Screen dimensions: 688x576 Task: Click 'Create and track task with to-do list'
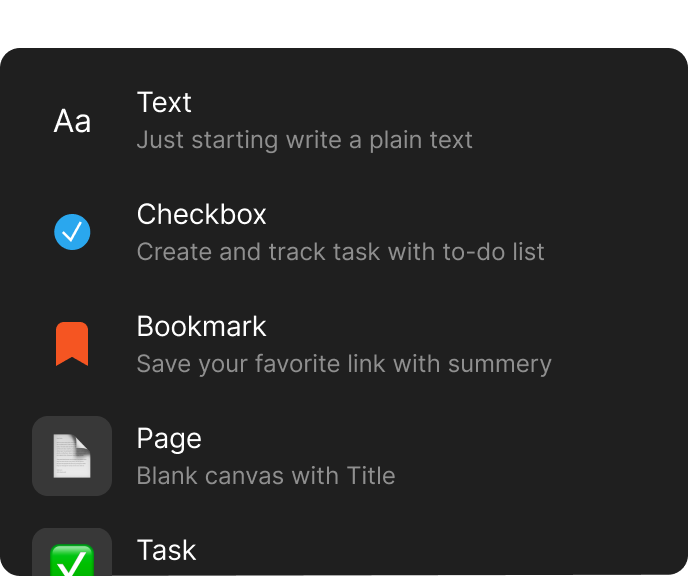340,251
